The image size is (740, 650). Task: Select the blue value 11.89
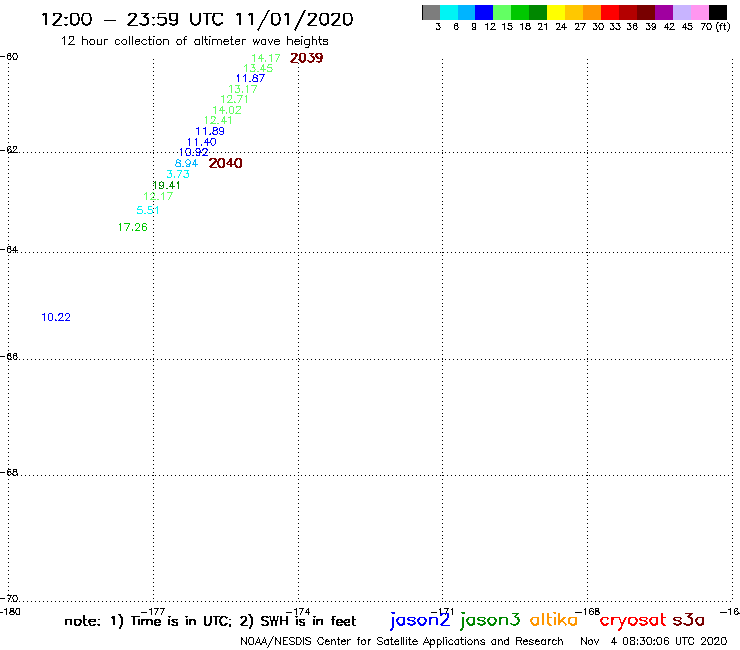[210, 131]
